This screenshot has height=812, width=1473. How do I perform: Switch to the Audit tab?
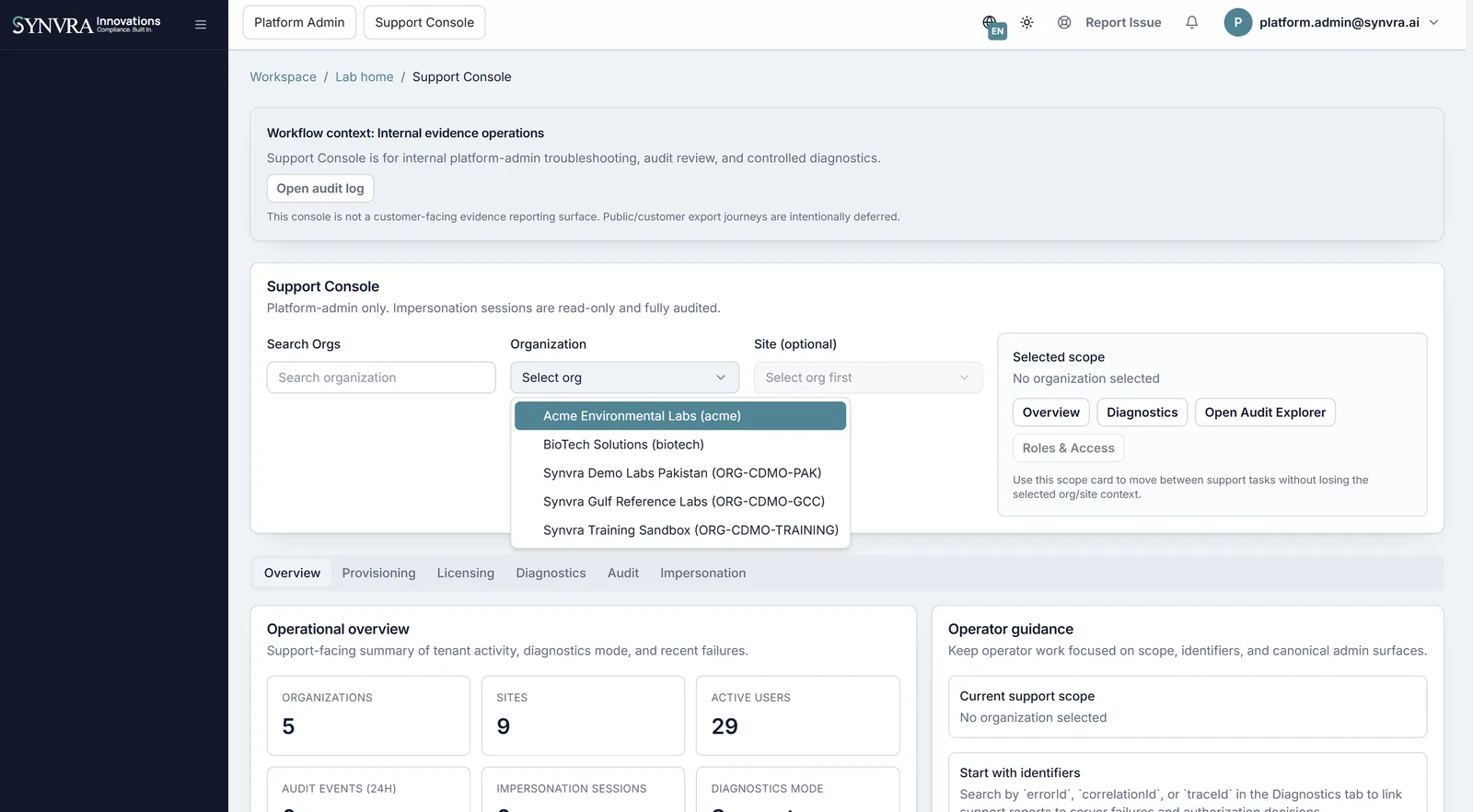tap(623, 573)
